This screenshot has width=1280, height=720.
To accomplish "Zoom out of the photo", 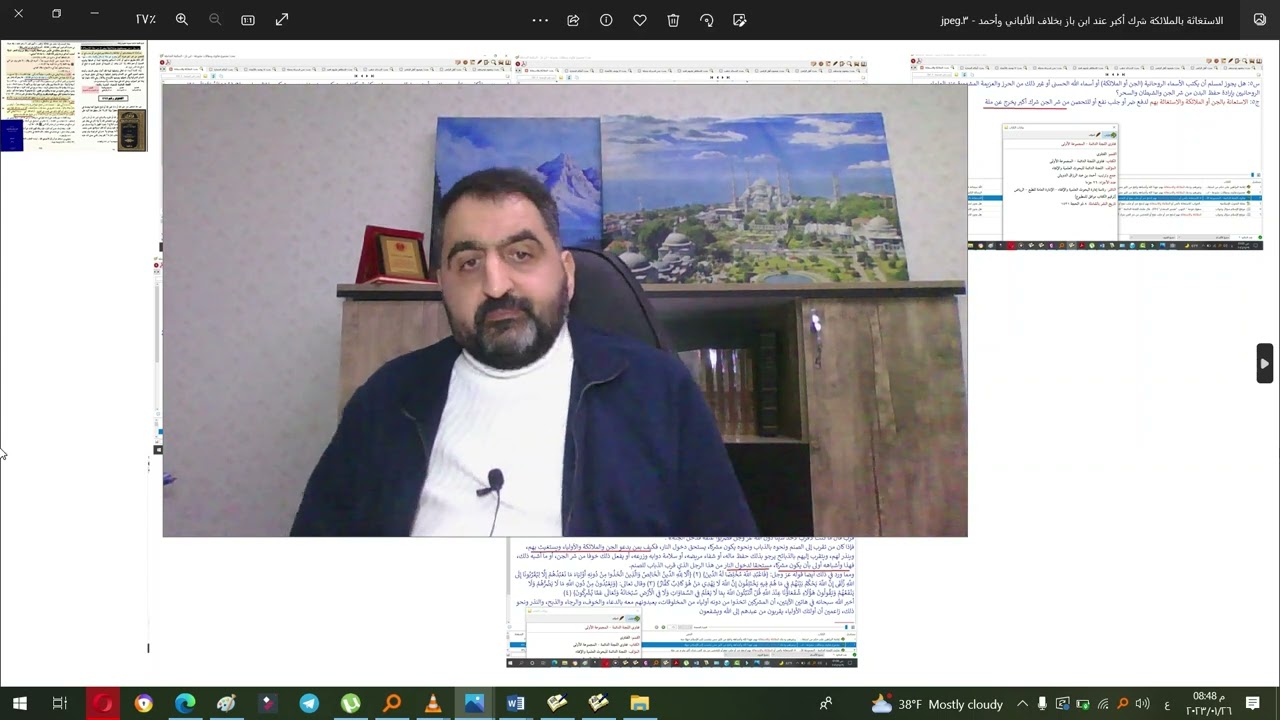I will coord(215,20).
